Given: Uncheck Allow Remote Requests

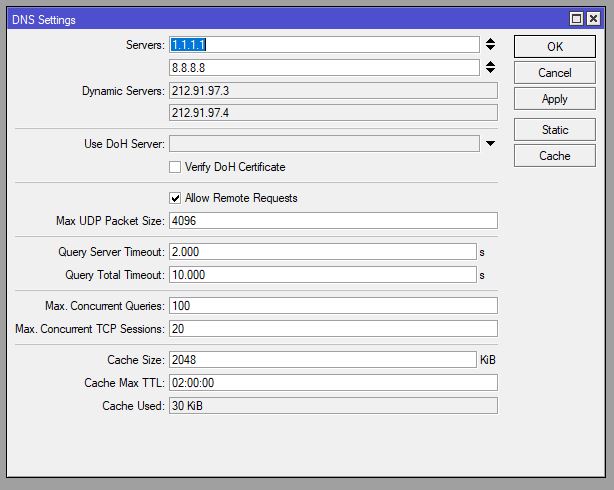Looking at the screenshot, I should pyautogui.click(x=176, y=198).
